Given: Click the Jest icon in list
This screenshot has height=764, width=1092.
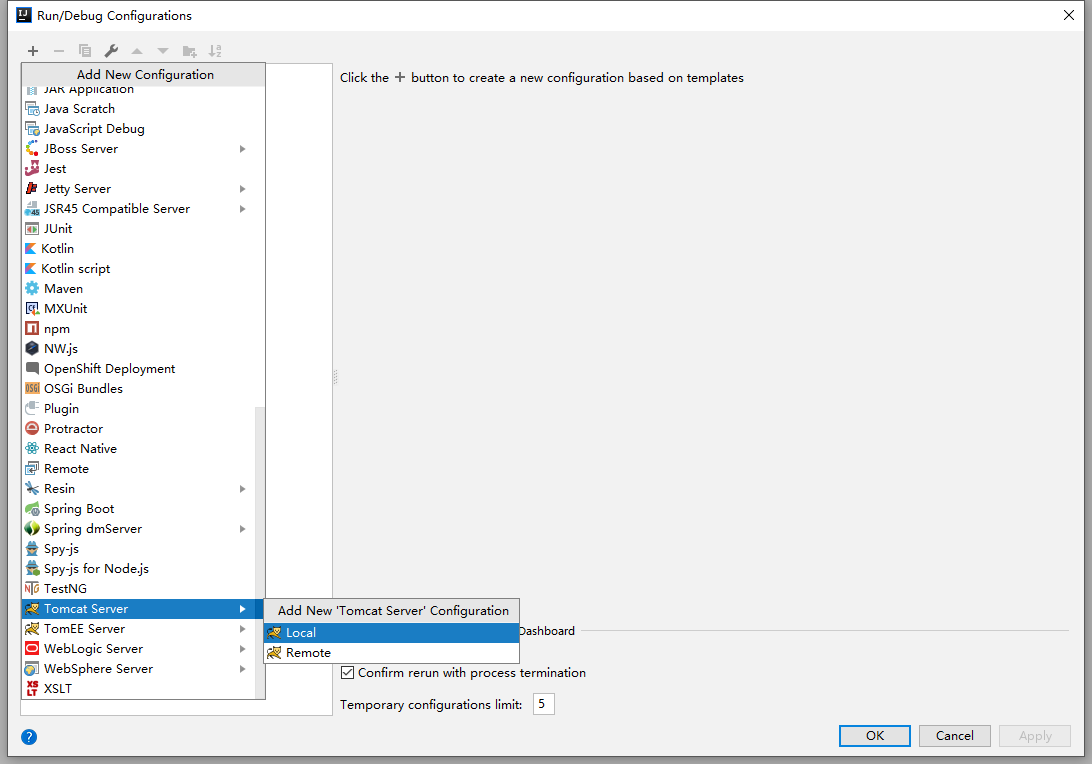Looking at the screenshot, I should 32,169.
